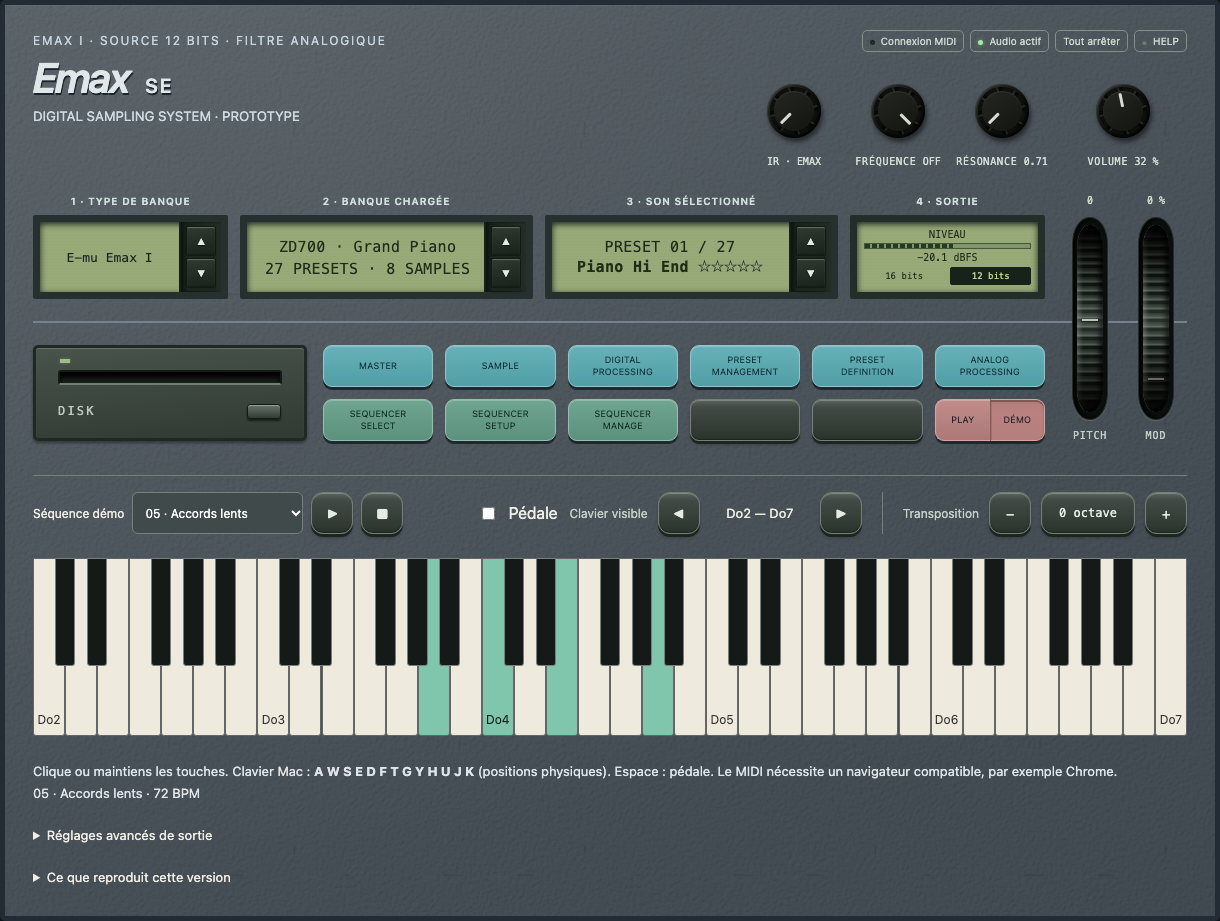Open the DIGITAL PROCESSING module

[x=622, y=366]
